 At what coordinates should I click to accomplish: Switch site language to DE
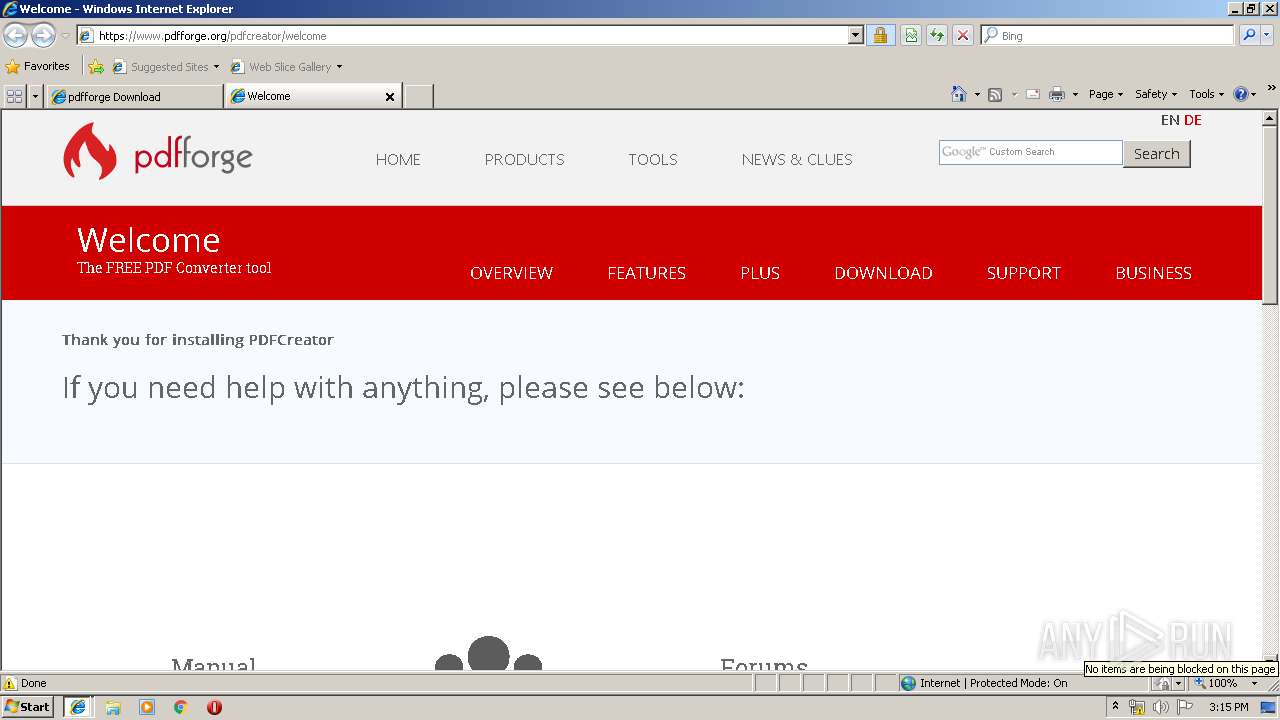click(1193, 120)
